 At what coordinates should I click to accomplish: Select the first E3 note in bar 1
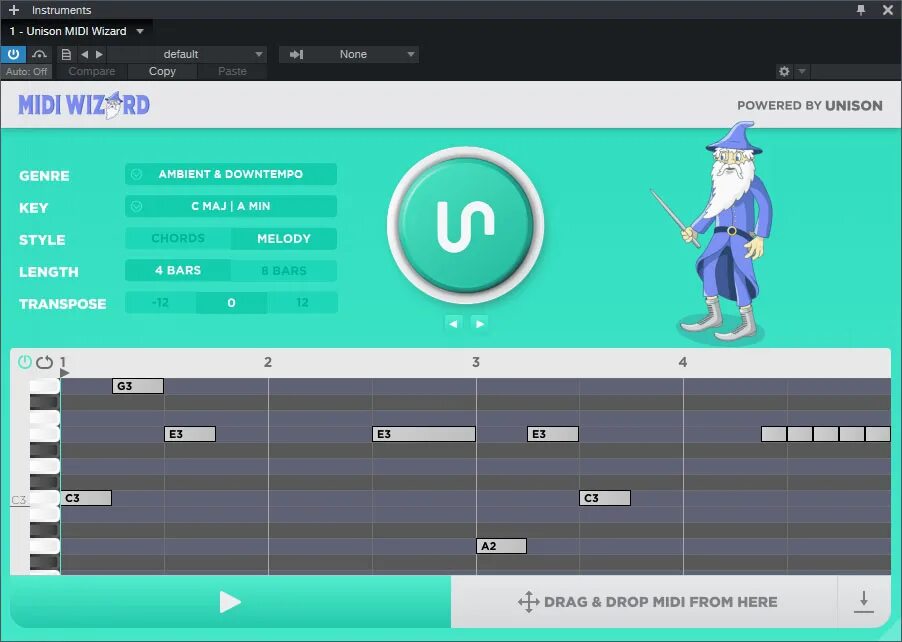coord(190,434)
